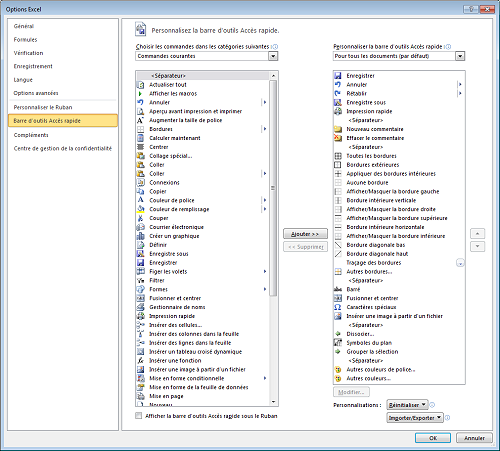
Task: Expand submenu arrow for Figer les volets
Action: [265, 272]
